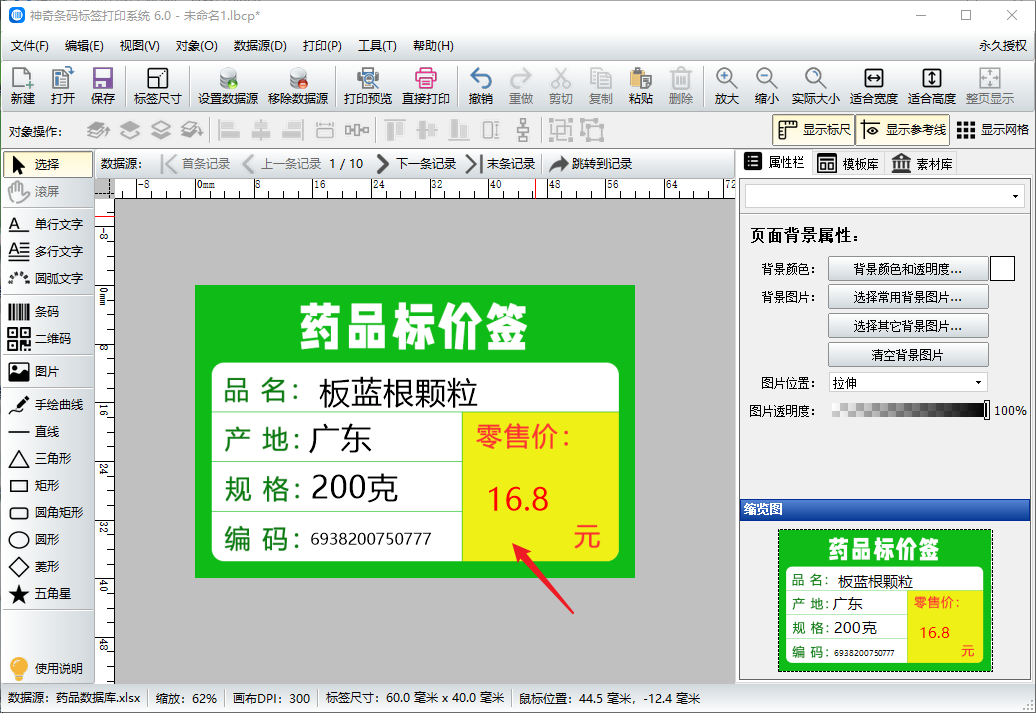Select the 单行文字 single-line text tool
This screenshot has height=713, width=1036.
[46, 225]
